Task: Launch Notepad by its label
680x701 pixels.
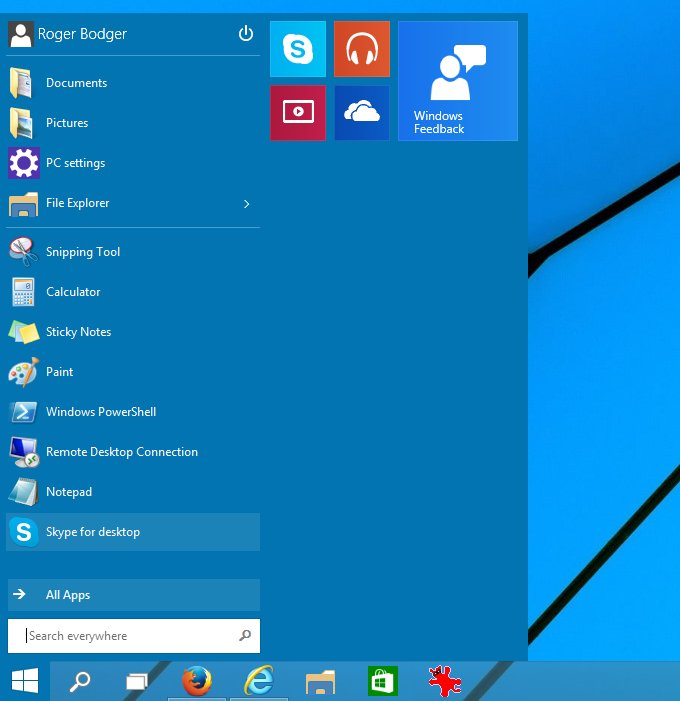Action: [x=69, y=492]
